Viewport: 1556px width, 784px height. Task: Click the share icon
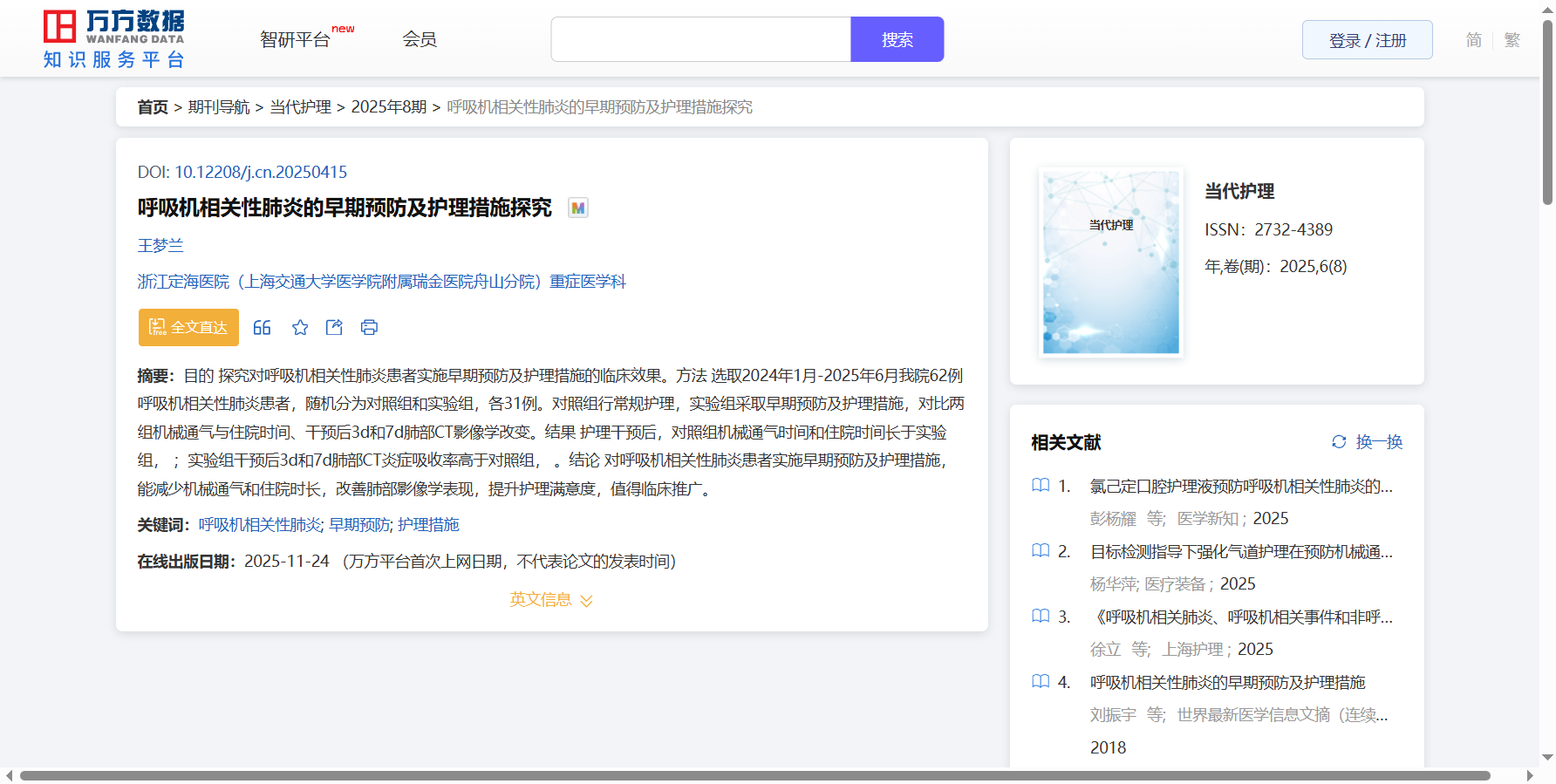tap(334, 328)
